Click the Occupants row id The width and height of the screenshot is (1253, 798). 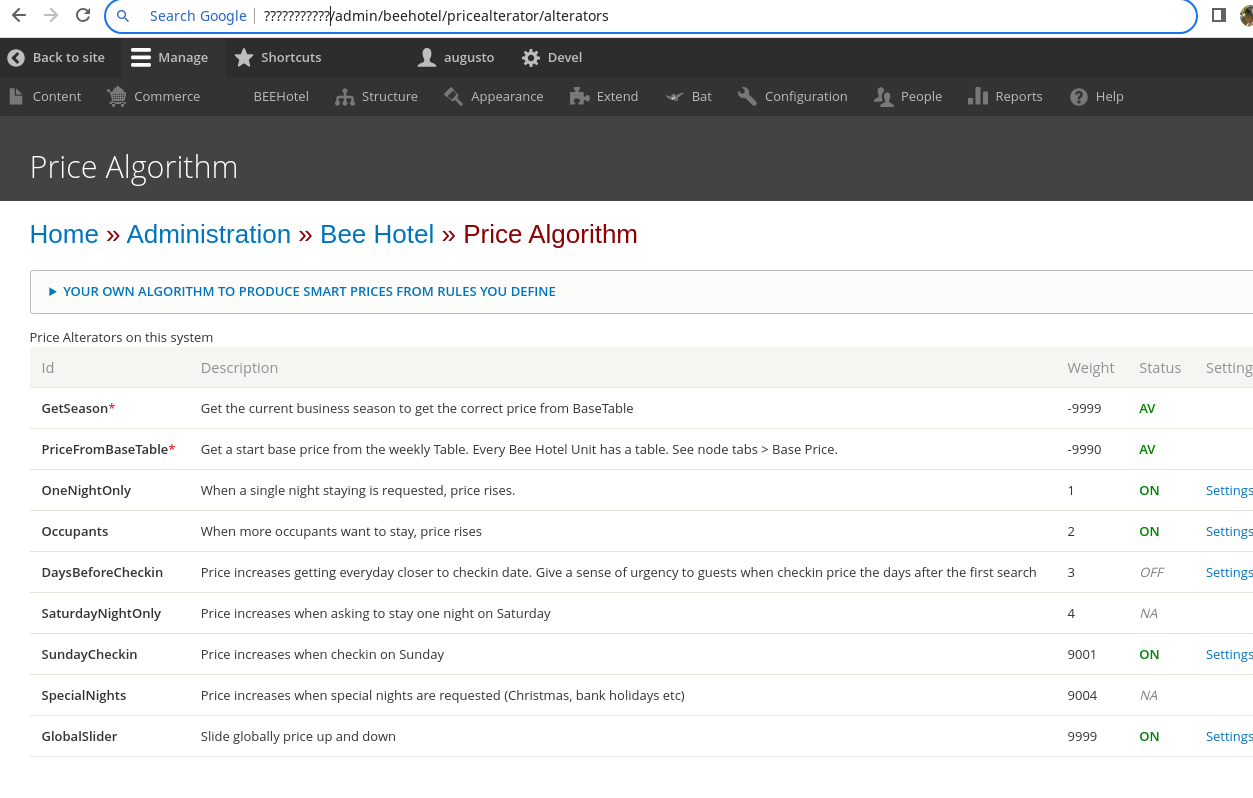coord(75,531)
